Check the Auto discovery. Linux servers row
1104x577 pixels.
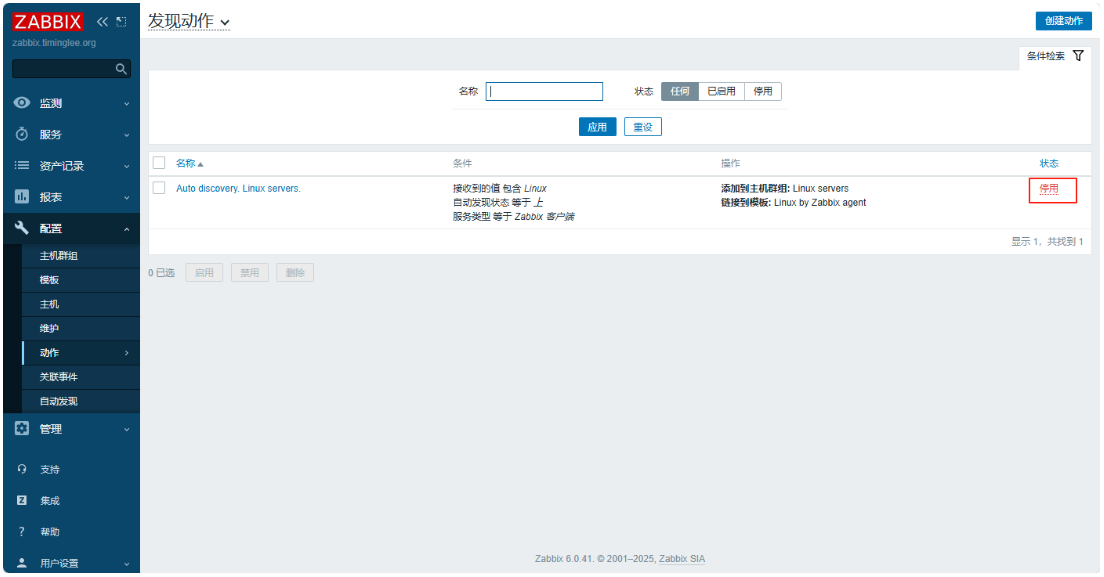point(159,188)
